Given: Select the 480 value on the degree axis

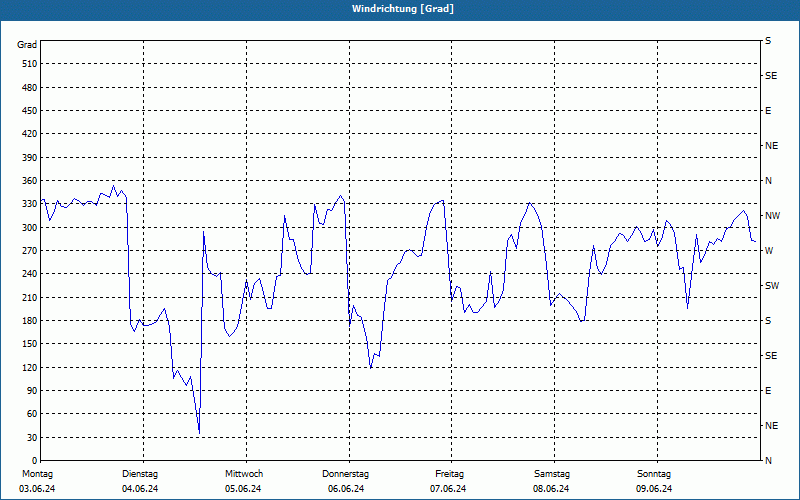Looking at the screenshot, I should pyautogui.click(x=30, y=88).
